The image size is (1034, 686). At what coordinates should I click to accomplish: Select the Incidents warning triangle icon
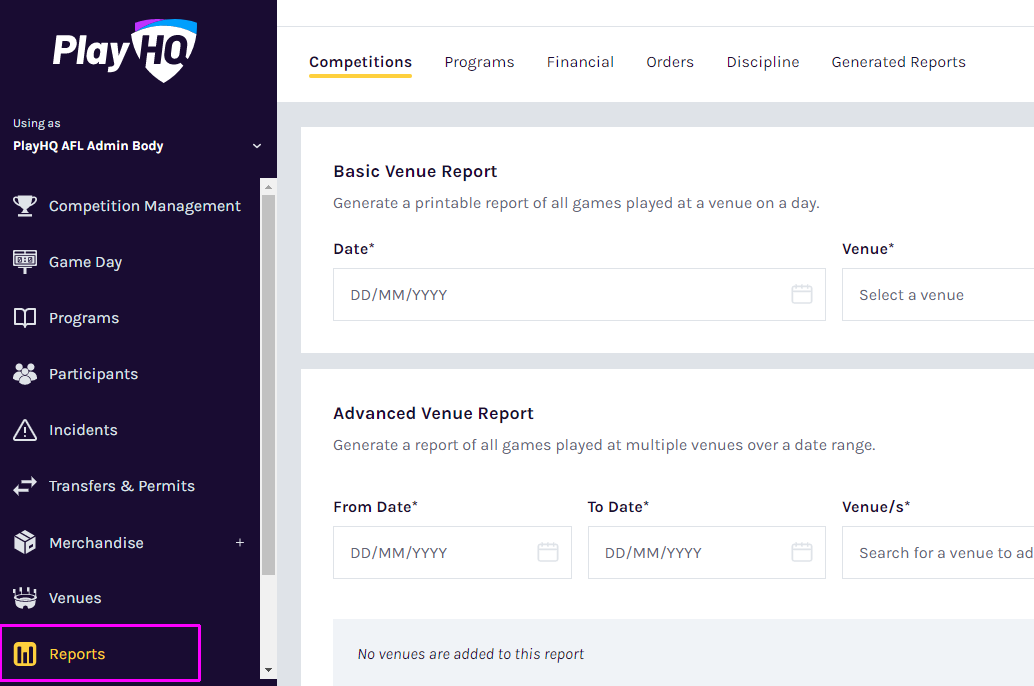coord(25,430)
